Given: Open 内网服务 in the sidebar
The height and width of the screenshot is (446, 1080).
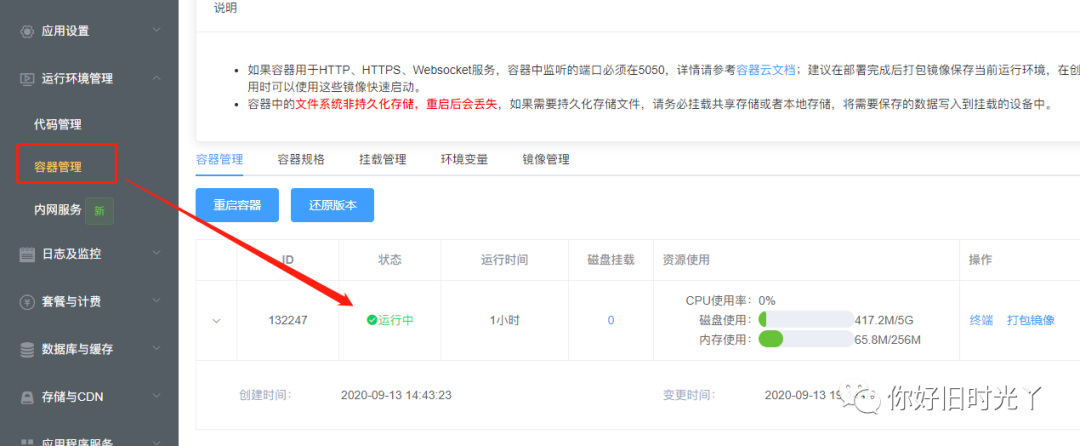Looking at the screenshot, I should 58,210.
